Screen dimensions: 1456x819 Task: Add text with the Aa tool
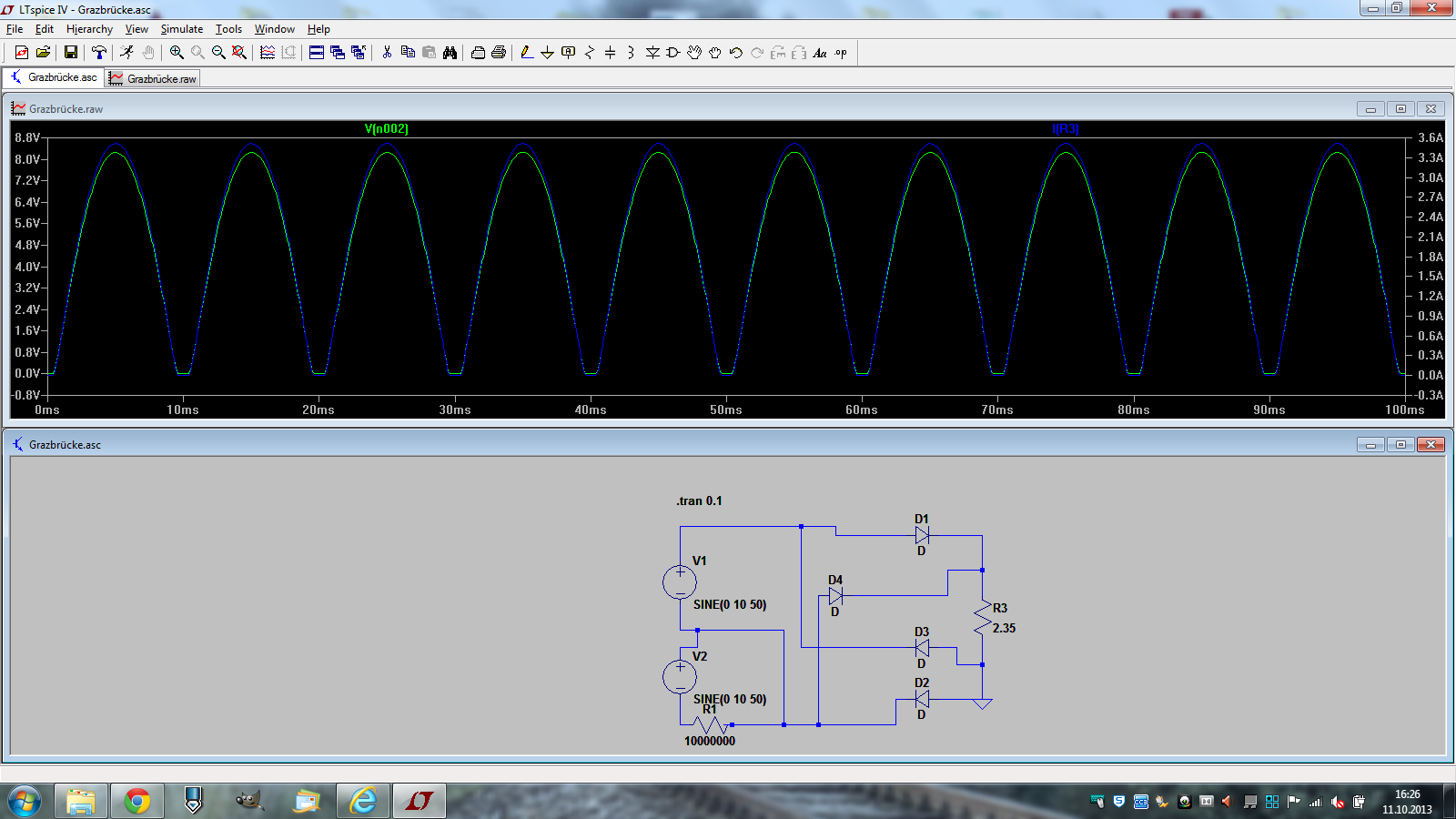point(820,53)
